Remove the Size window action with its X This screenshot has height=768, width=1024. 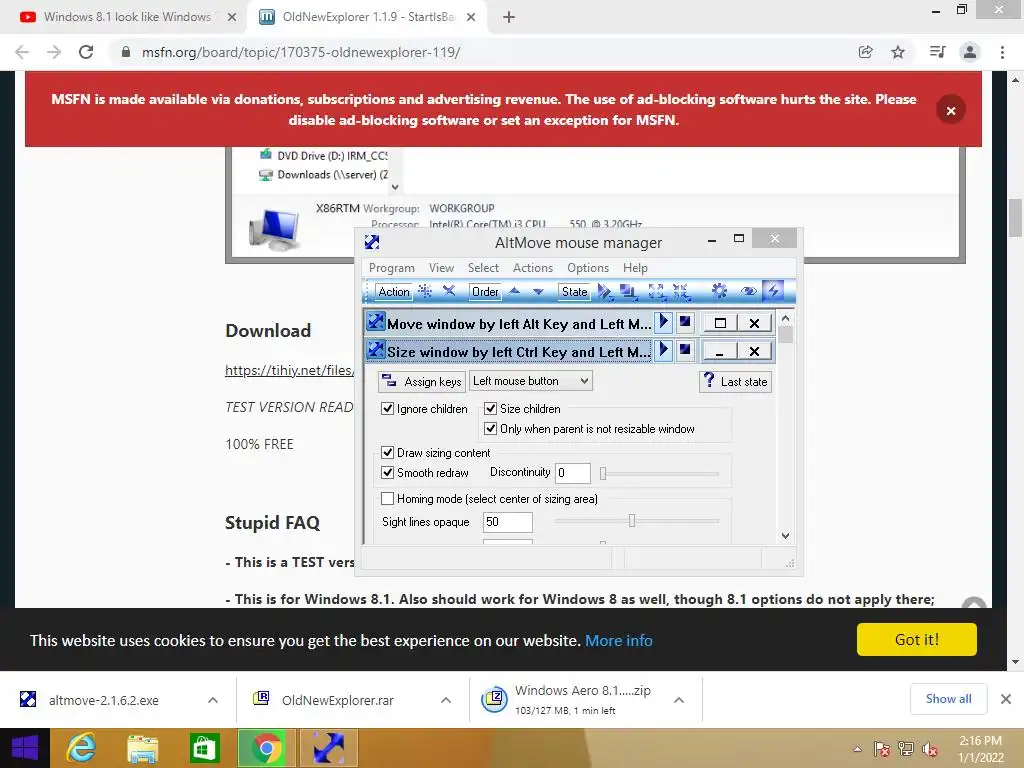[x=754, y=351]
